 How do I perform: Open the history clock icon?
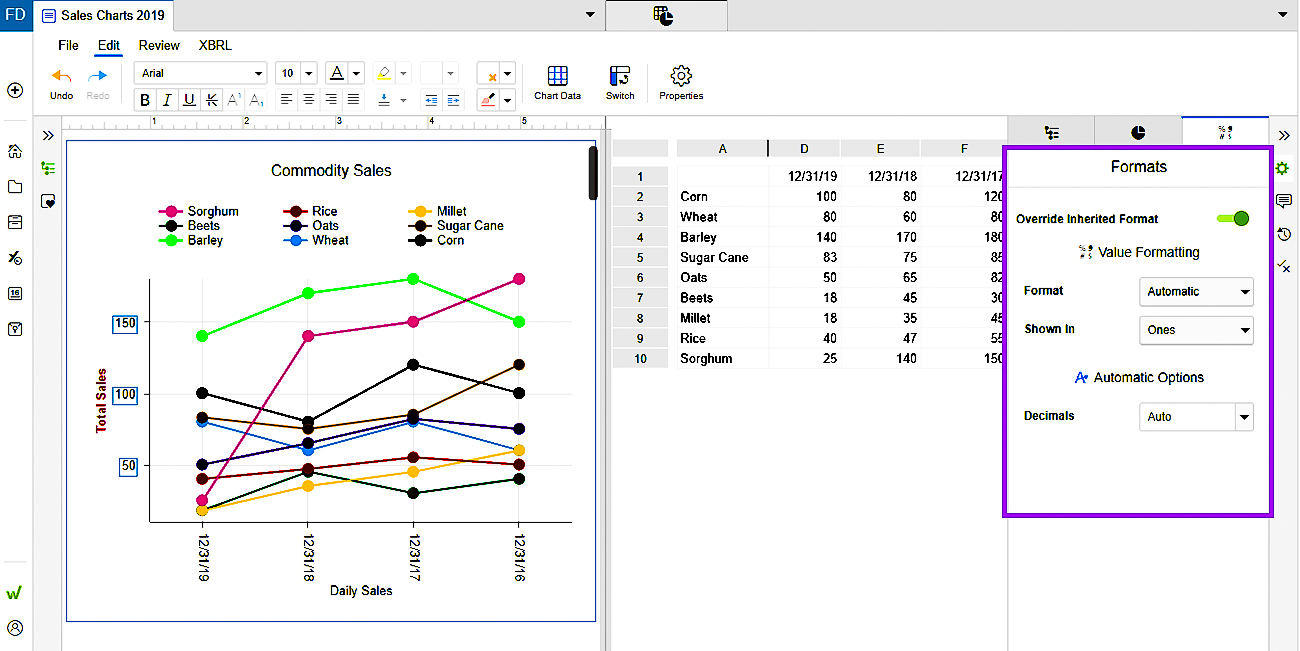pos(1284,234)
